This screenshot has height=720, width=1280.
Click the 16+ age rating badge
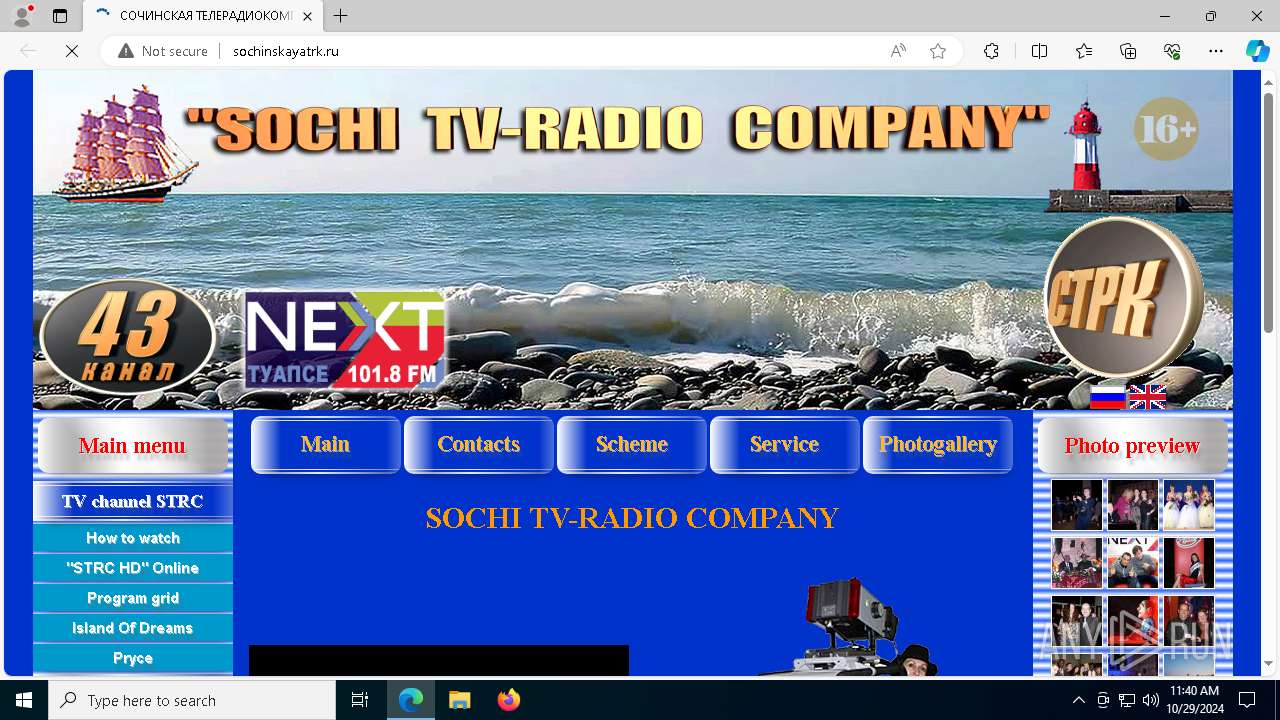coord(1166,129)
